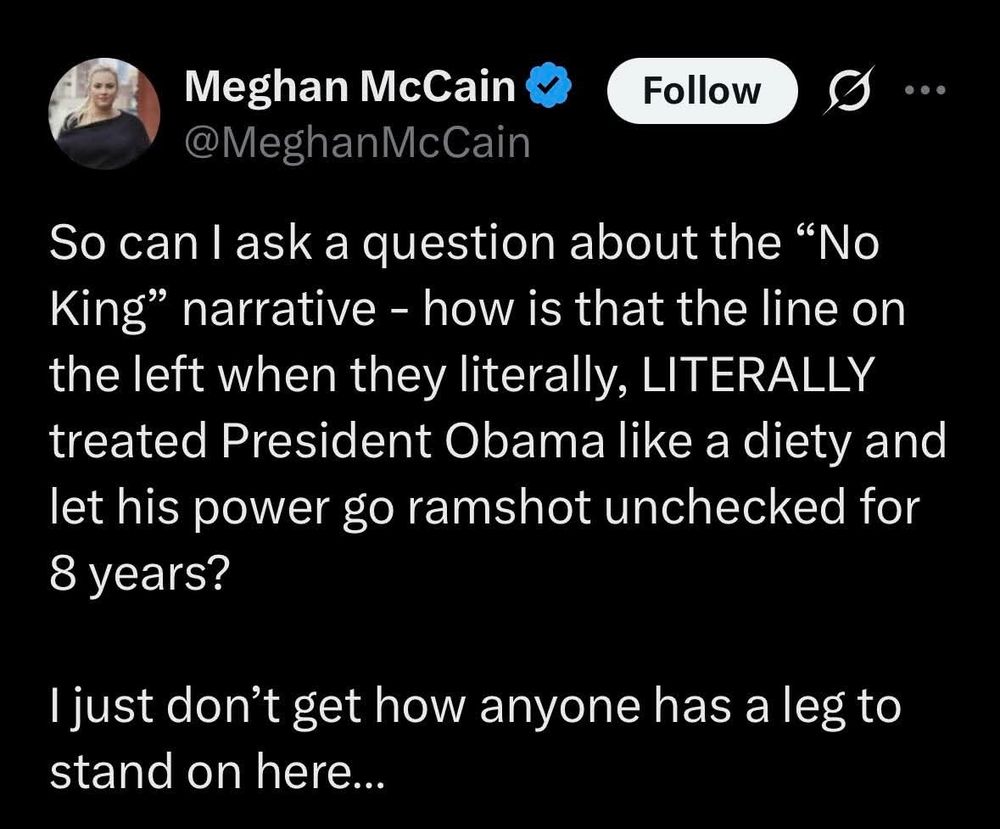
Task: Select the words President Obama
Action: click(413, 441)
